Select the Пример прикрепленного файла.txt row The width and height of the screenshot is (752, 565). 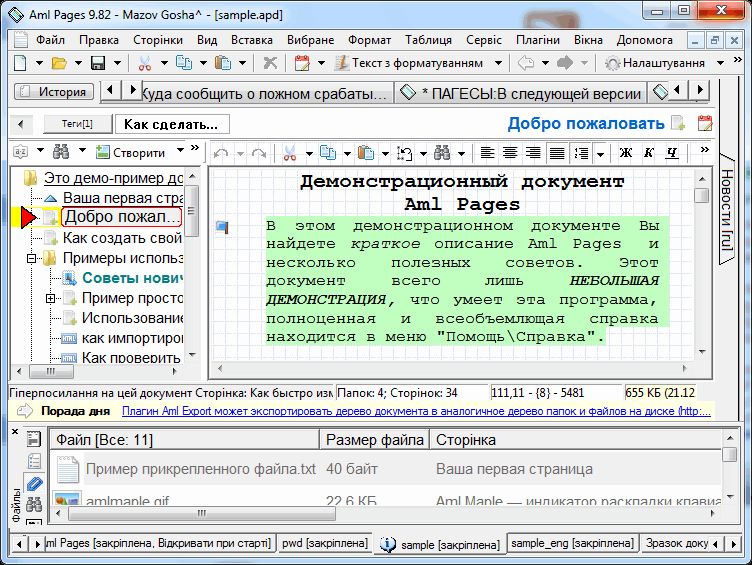point(385,469)
